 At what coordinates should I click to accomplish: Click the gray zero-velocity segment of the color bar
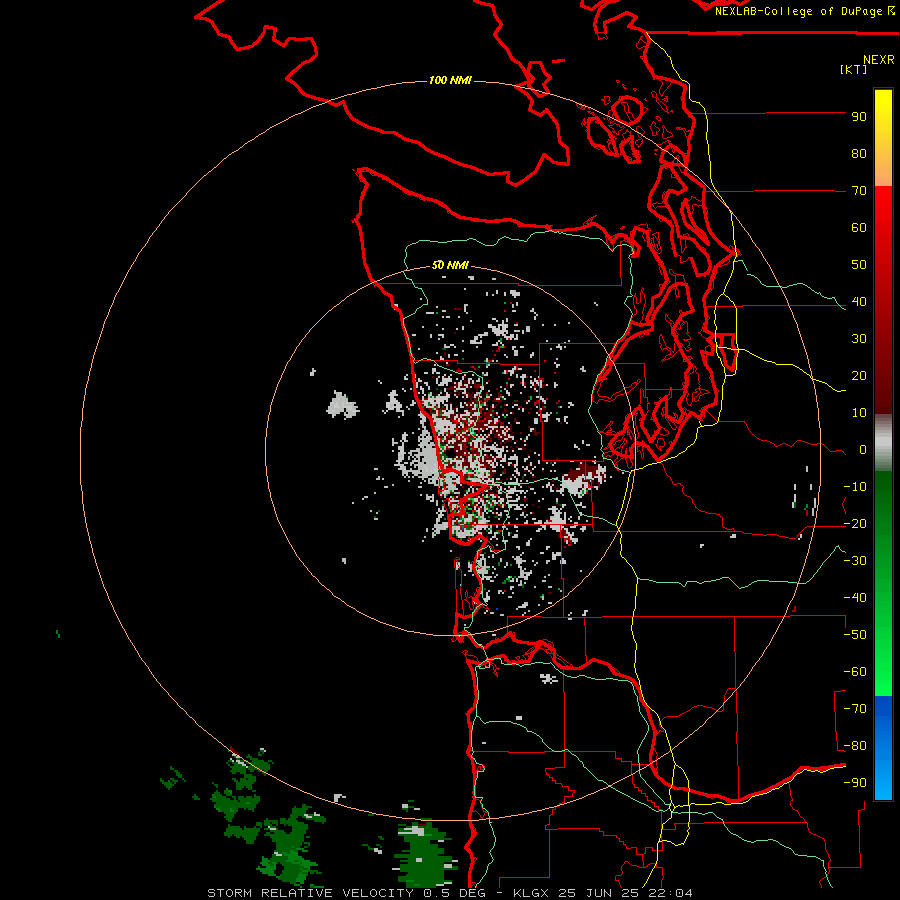(883, 442)
